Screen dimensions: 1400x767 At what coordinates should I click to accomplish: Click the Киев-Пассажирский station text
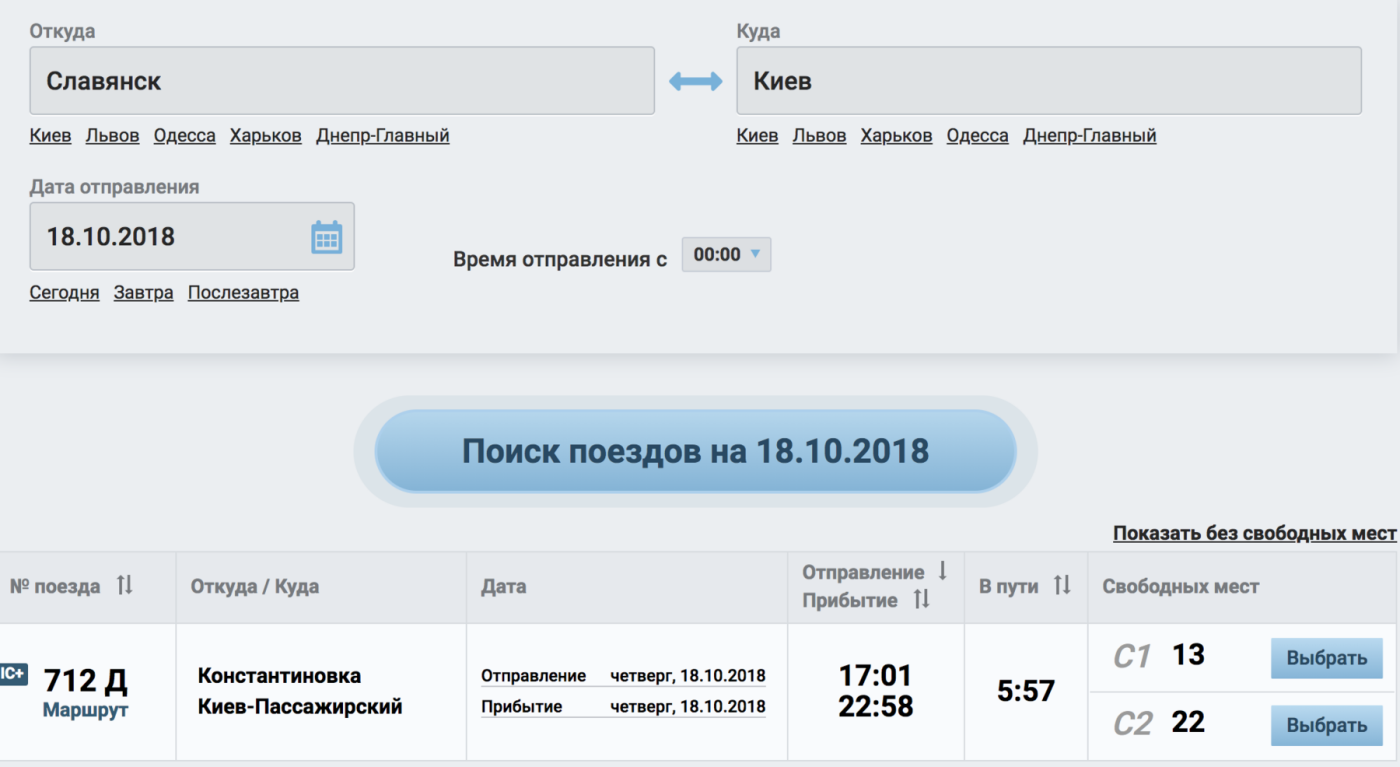pos(300,707)
